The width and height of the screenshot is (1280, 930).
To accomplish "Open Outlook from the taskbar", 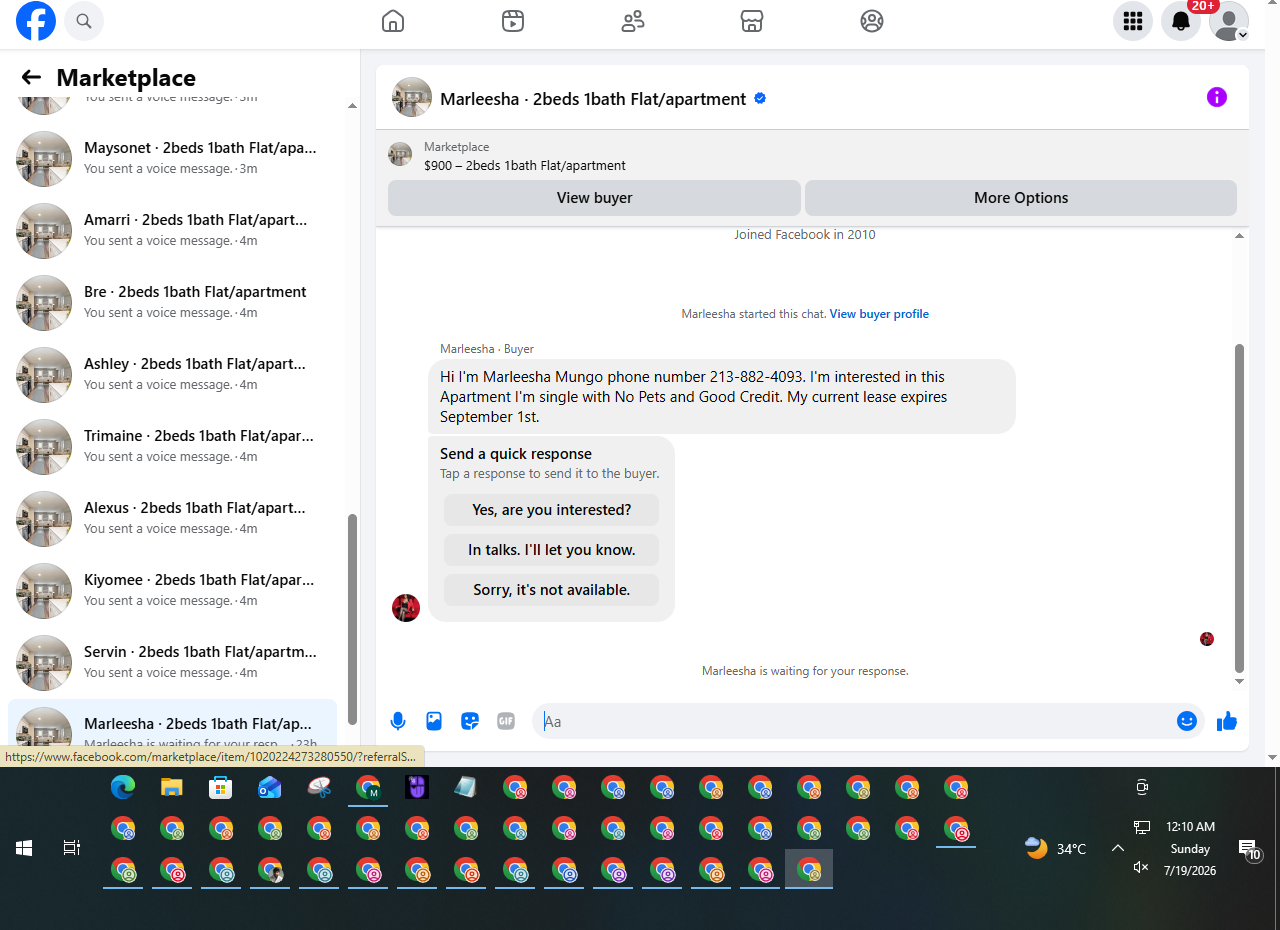I will coord(270,788).
